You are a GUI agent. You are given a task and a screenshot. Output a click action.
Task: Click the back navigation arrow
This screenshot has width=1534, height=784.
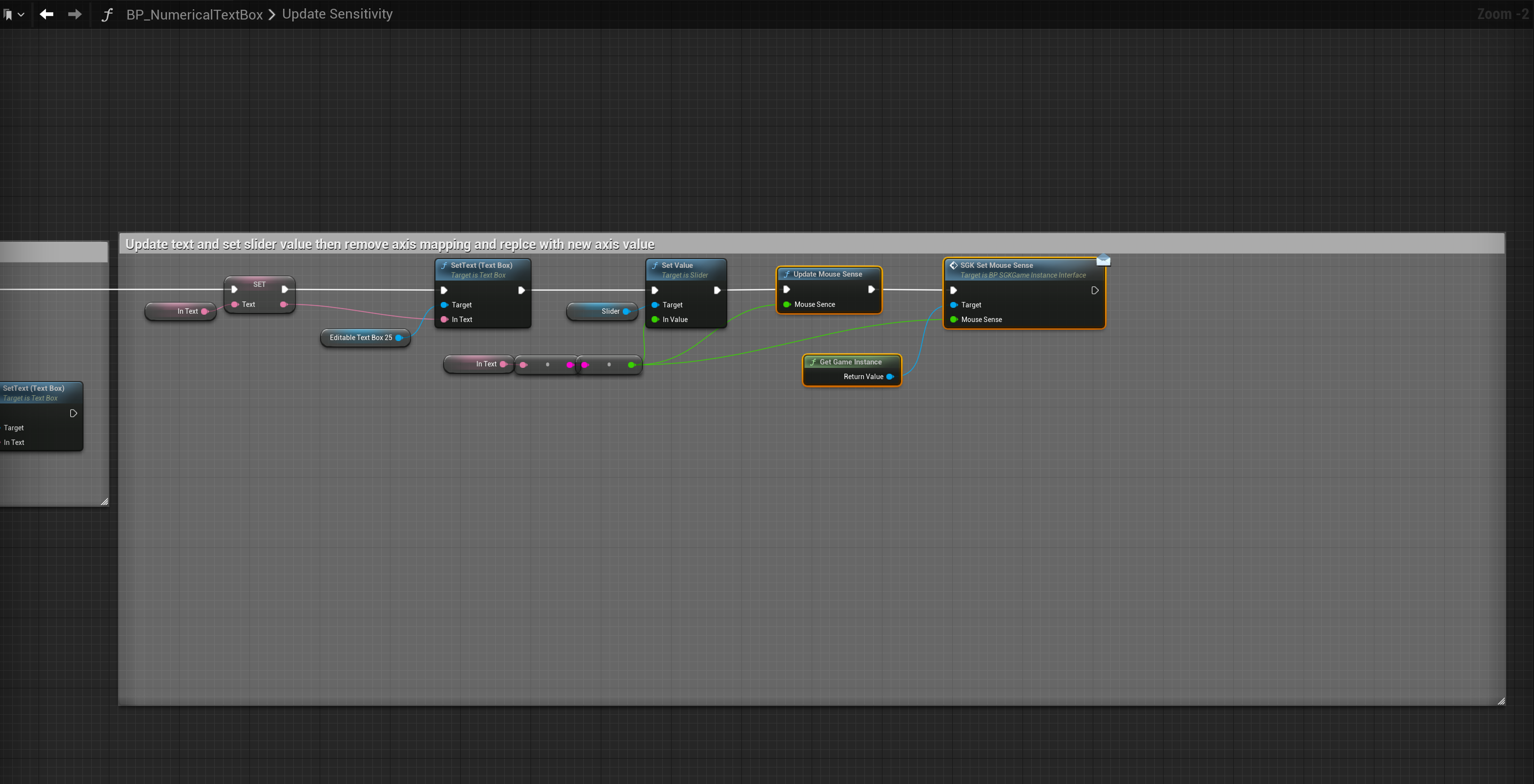46,14
